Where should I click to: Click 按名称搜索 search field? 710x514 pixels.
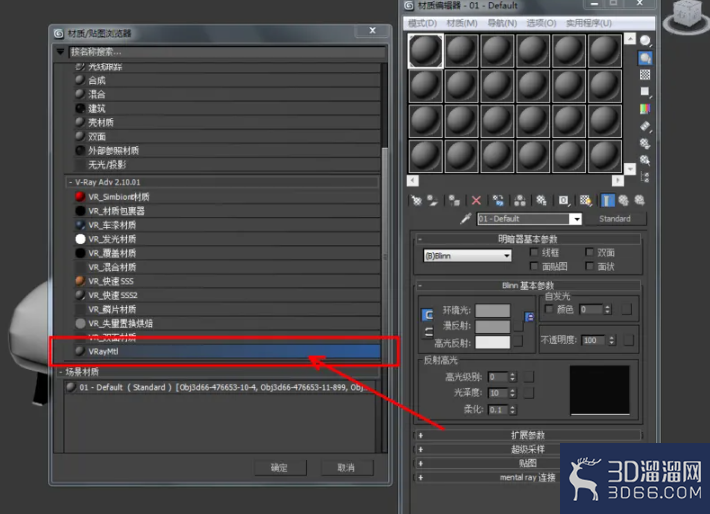(227, 52)
